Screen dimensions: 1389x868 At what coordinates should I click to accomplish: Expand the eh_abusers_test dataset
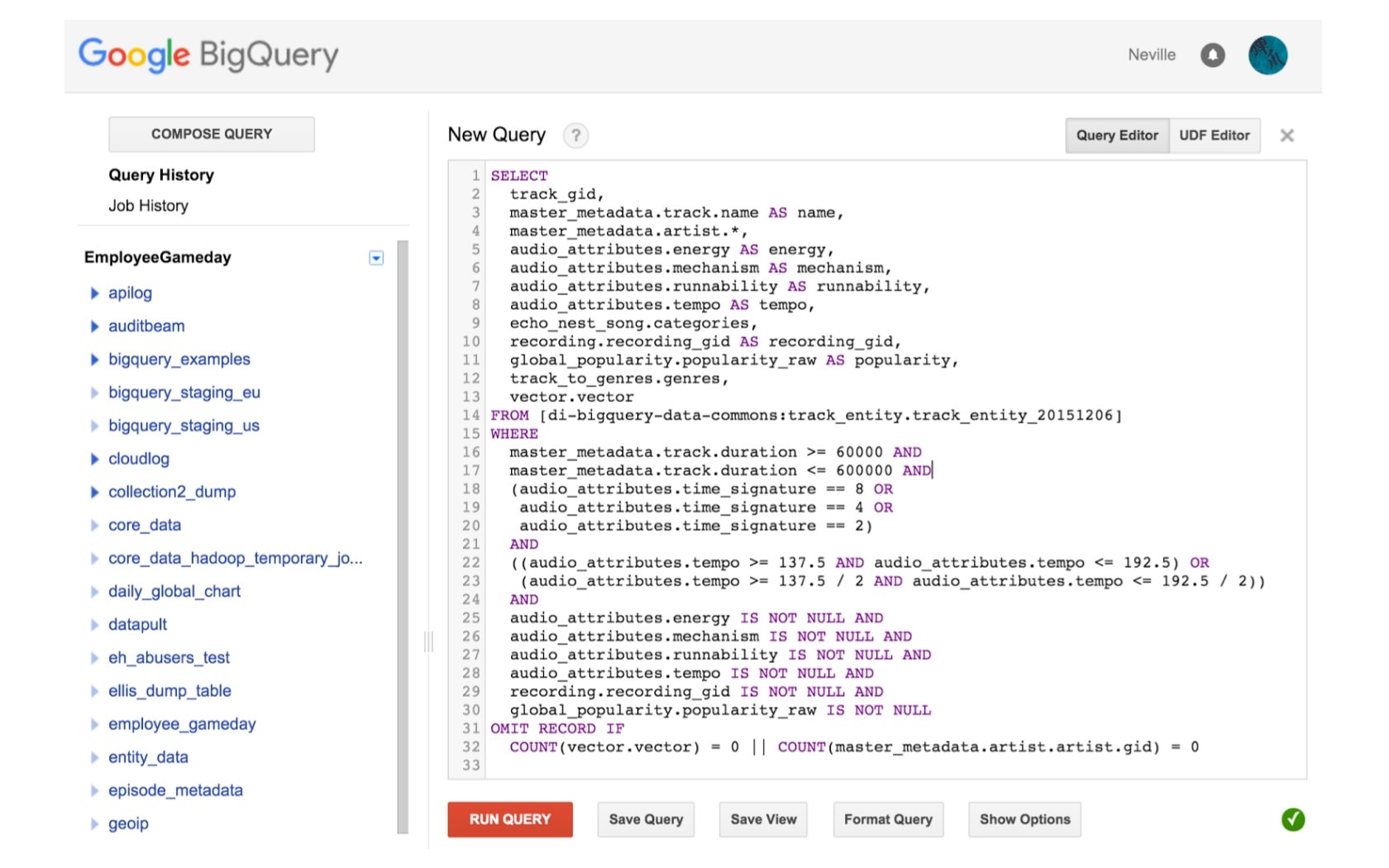coord(94,658)
